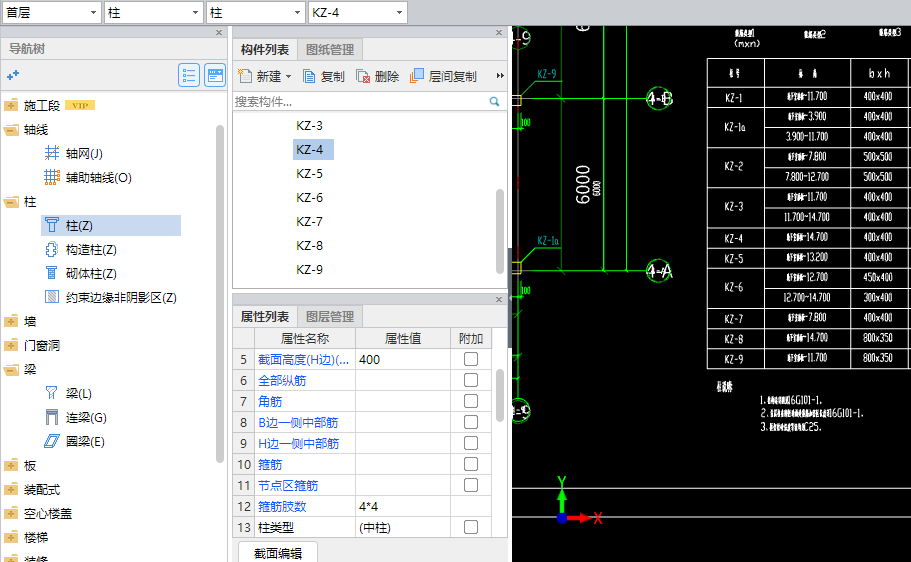Collapse the 柱 folder in tree
This screenshot has width=911, height=562.
tap(11, 202)
